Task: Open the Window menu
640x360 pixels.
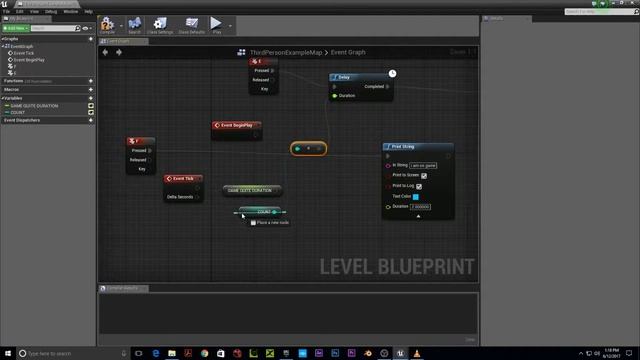Action: tap(71, 11)
